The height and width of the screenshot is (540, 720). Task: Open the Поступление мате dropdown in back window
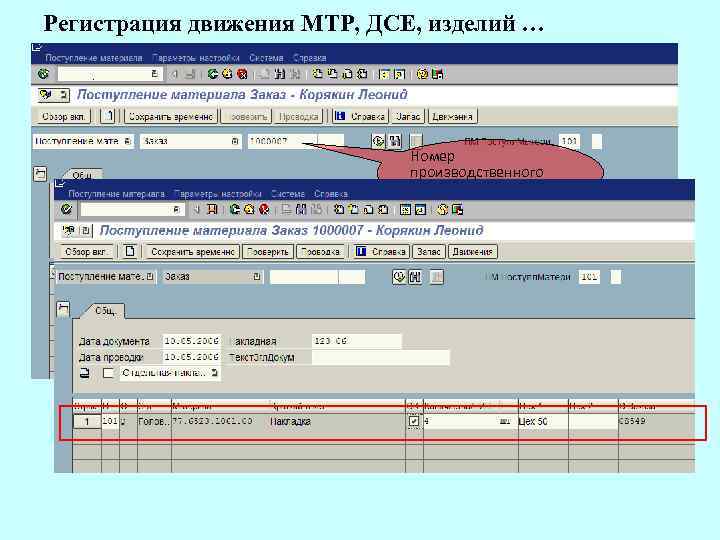pyautogui.click(x=127, y=141)
